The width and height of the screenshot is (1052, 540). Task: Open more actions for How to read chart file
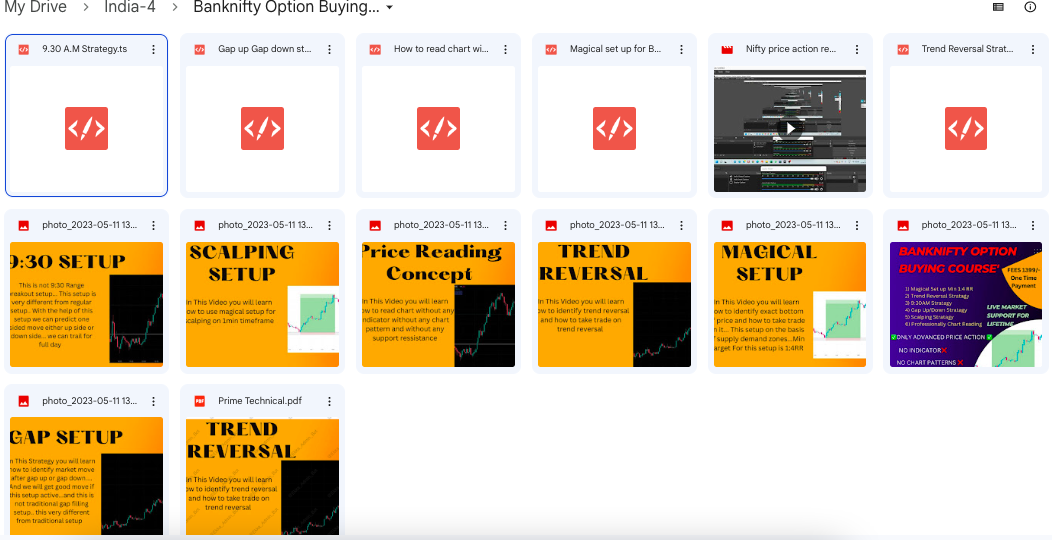(x=505, y=49)
